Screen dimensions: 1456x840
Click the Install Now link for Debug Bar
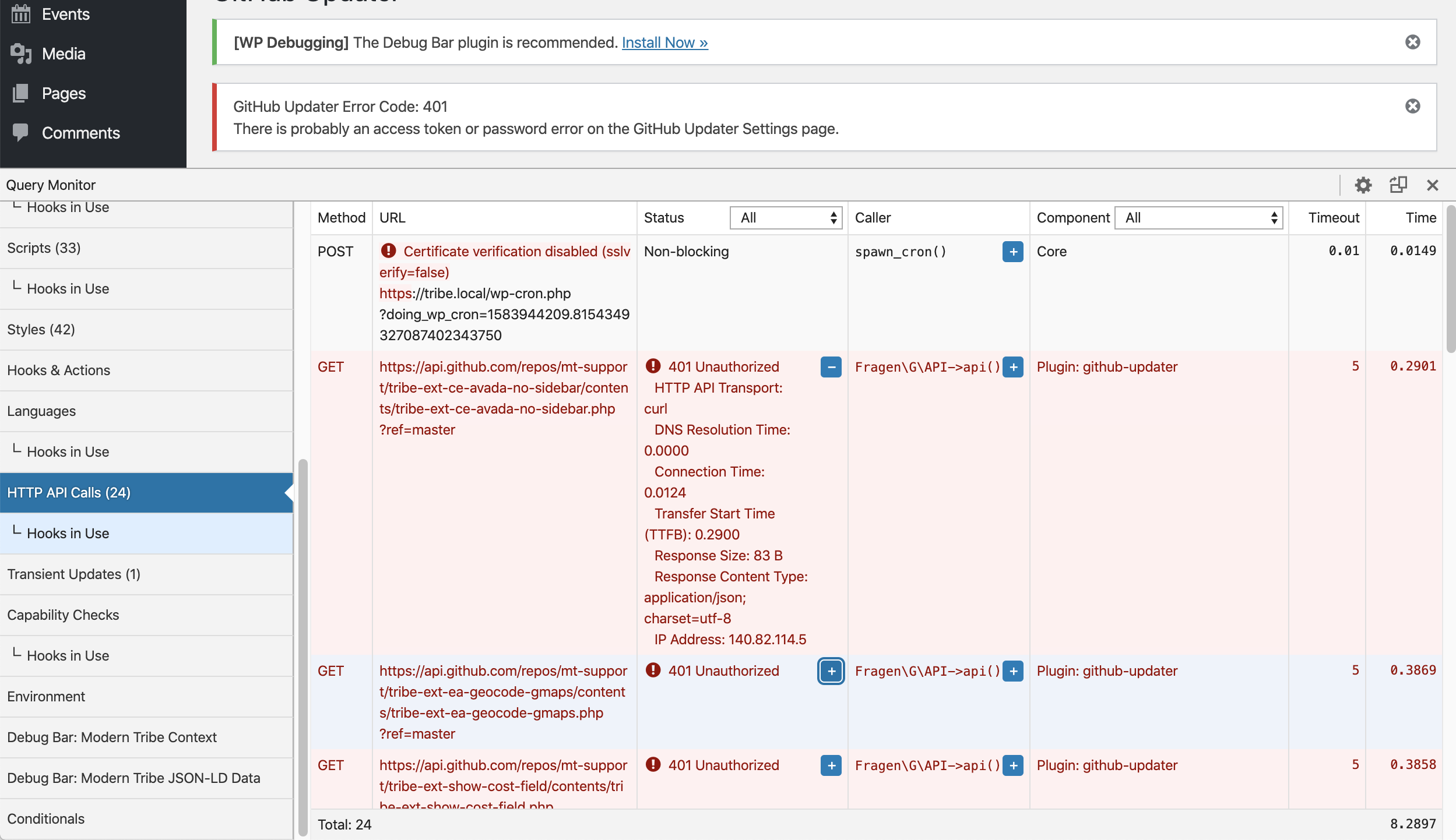tap(664, 42)
